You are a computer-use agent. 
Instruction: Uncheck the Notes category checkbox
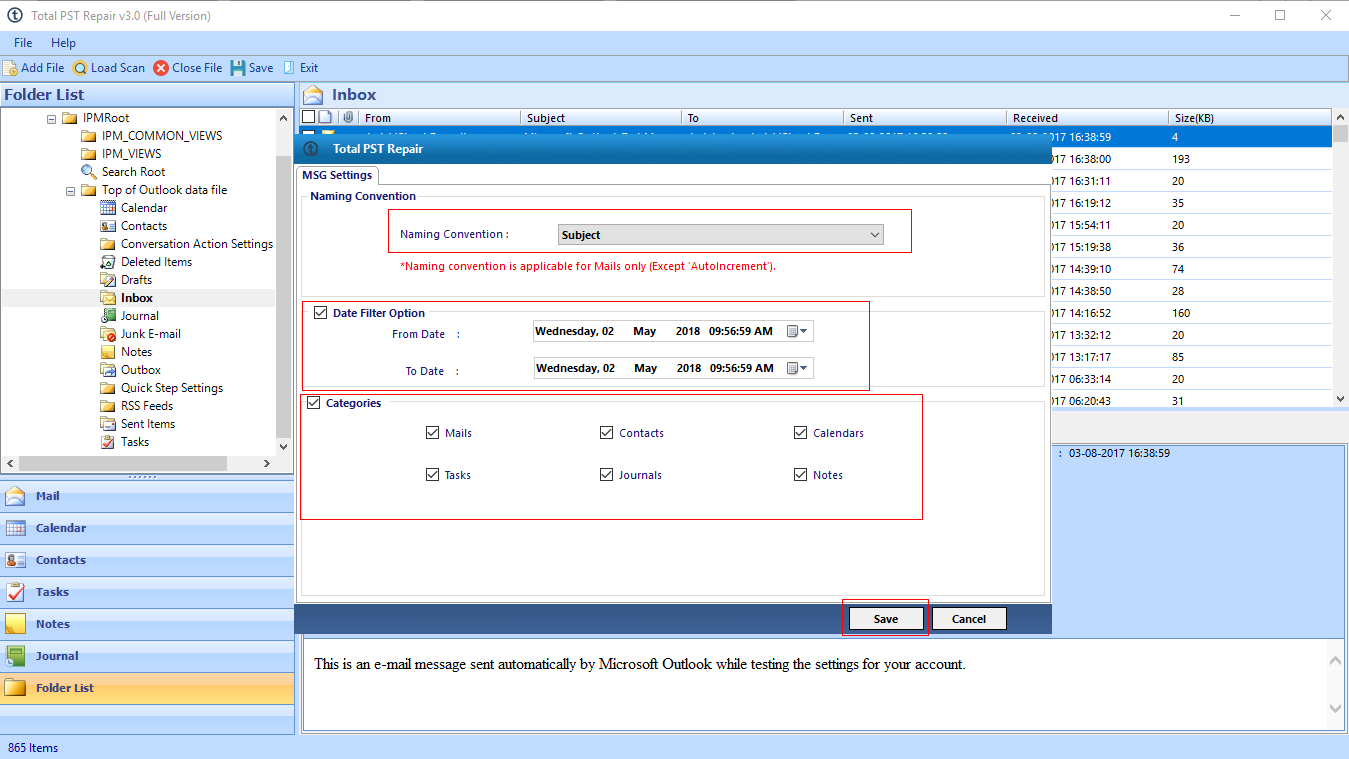801,475
